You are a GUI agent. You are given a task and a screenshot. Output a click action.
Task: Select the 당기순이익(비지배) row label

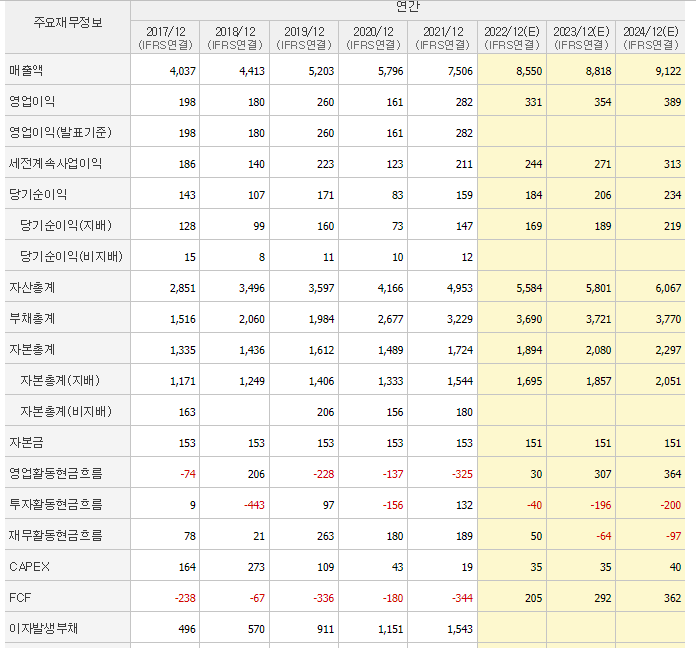tap(71, 257)
